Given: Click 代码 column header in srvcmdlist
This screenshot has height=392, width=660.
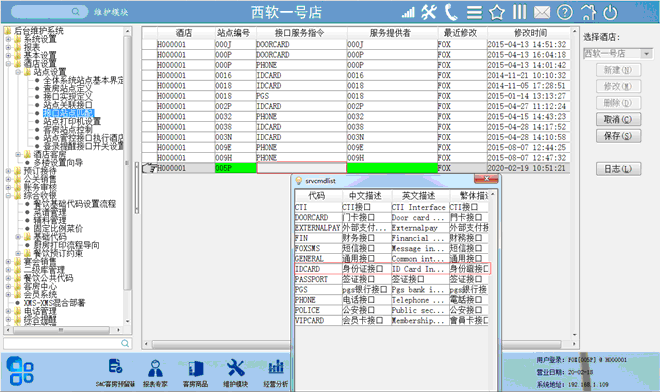Looking at the screenshot, I should (318, 196).
